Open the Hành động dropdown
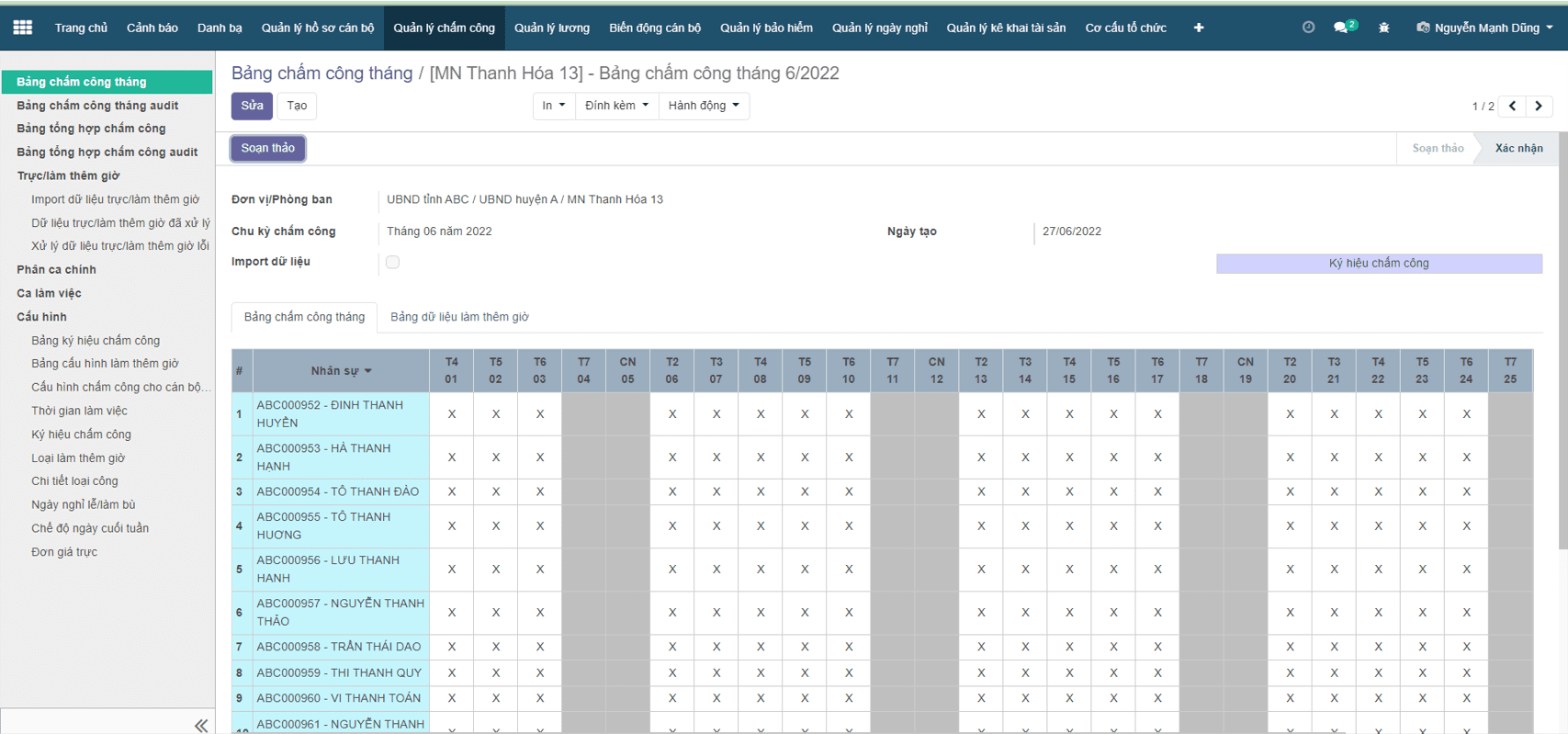1568x734 pixels. tap(704, 106)
